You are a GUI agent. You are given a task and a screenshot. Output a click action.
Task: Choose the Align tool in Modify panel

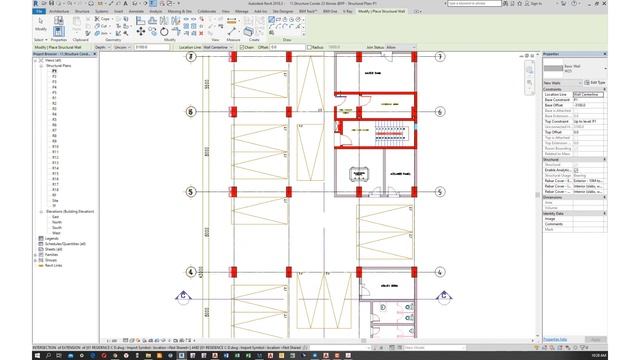pos(141,20)
